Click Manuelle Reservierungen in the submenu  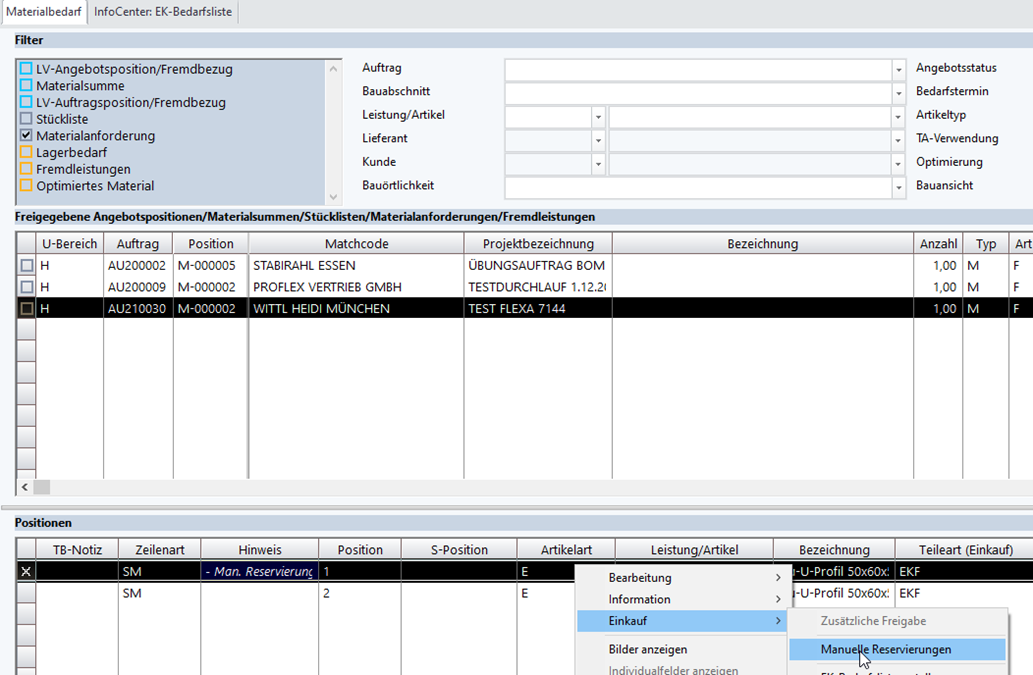pyautogui.click(x=885, y=649)
